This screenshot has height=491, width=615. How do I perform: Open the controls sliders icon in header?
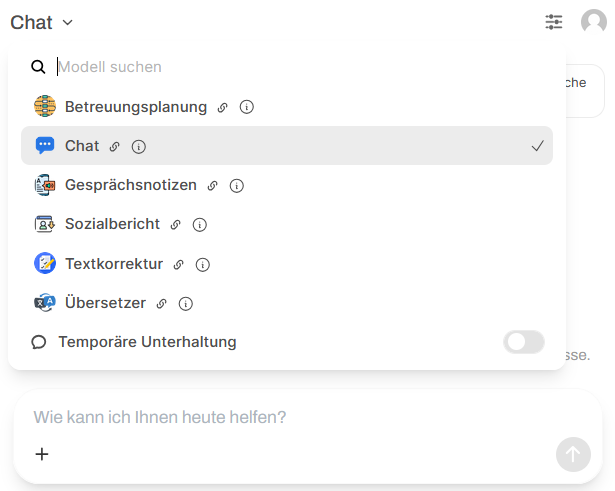click(554, 22)
